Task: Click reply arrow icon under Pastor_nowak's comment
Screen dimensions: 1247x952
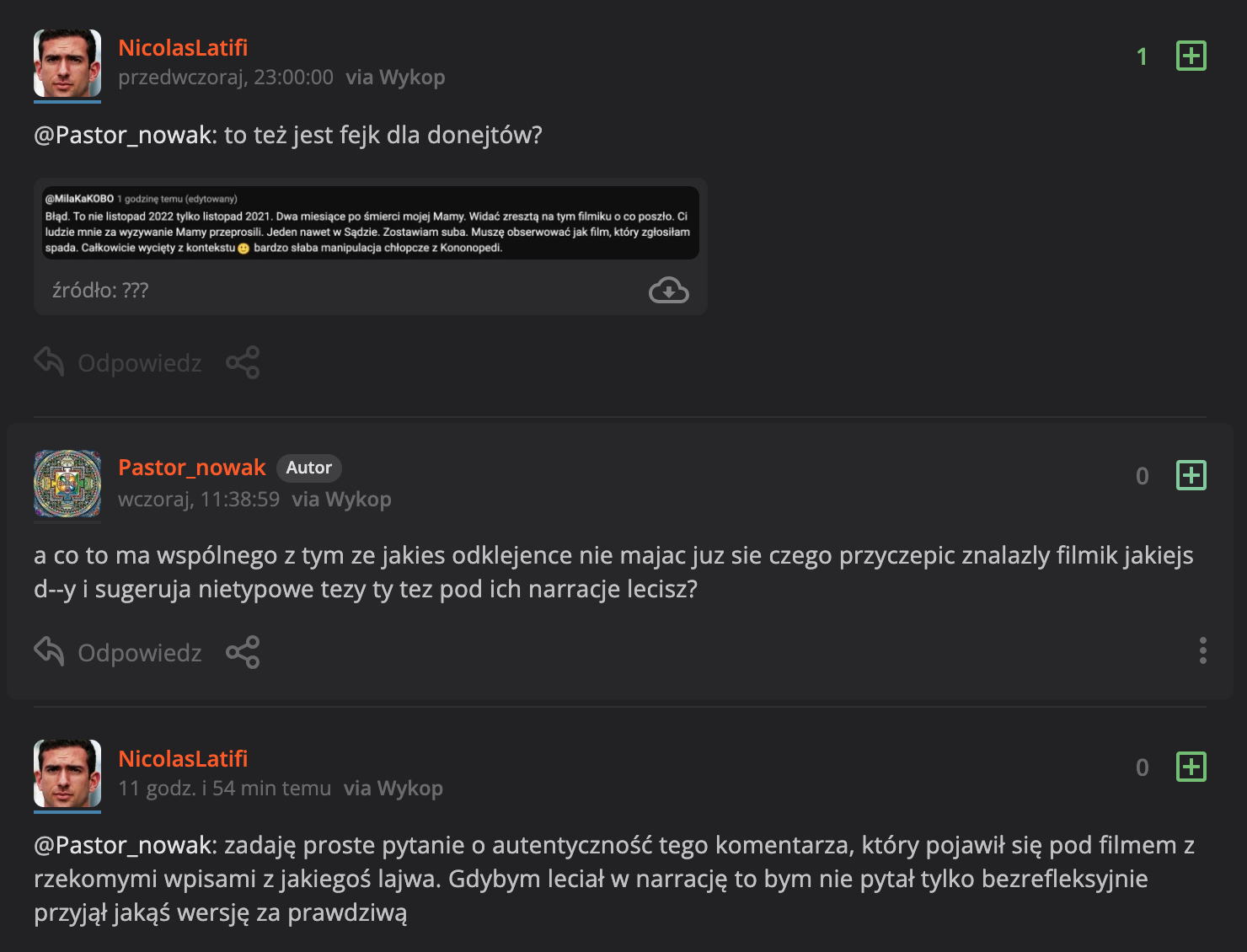Action: point(50,651)
